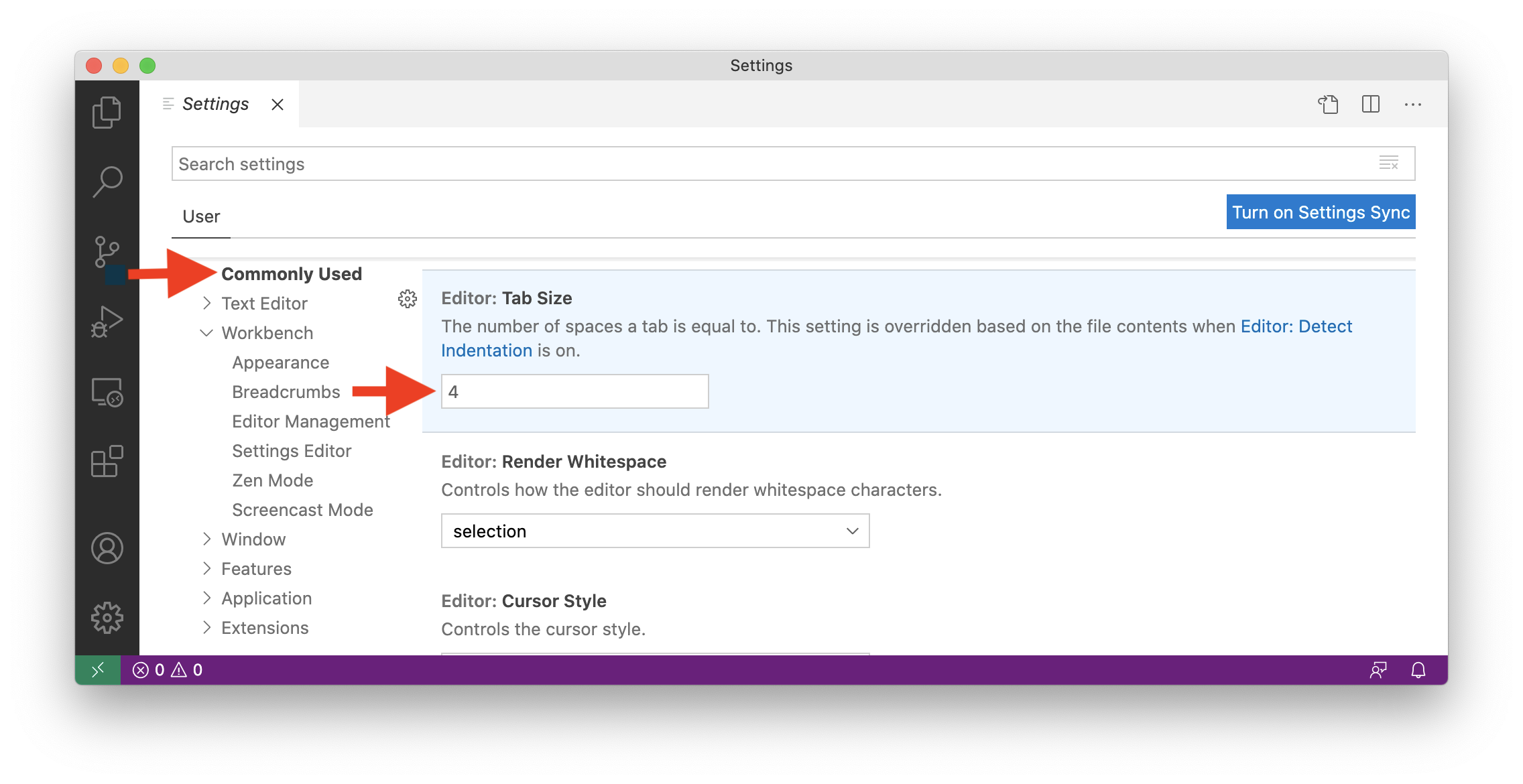Open the Search view icon
The width and height of the screenshot is (1523, 784).
(107, 182)
